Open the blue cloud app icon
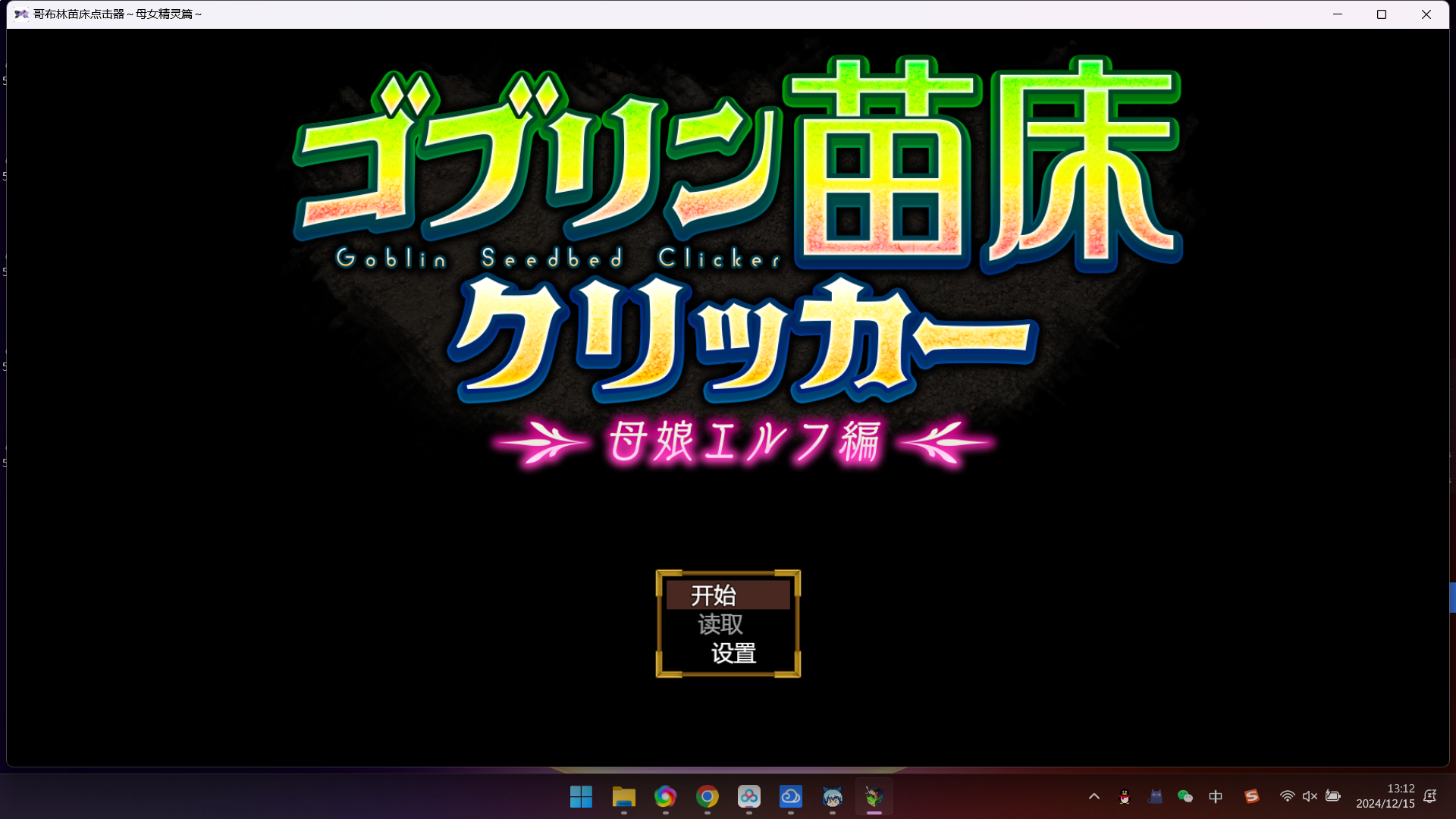Screen dimensions: 1456x819 791,797
